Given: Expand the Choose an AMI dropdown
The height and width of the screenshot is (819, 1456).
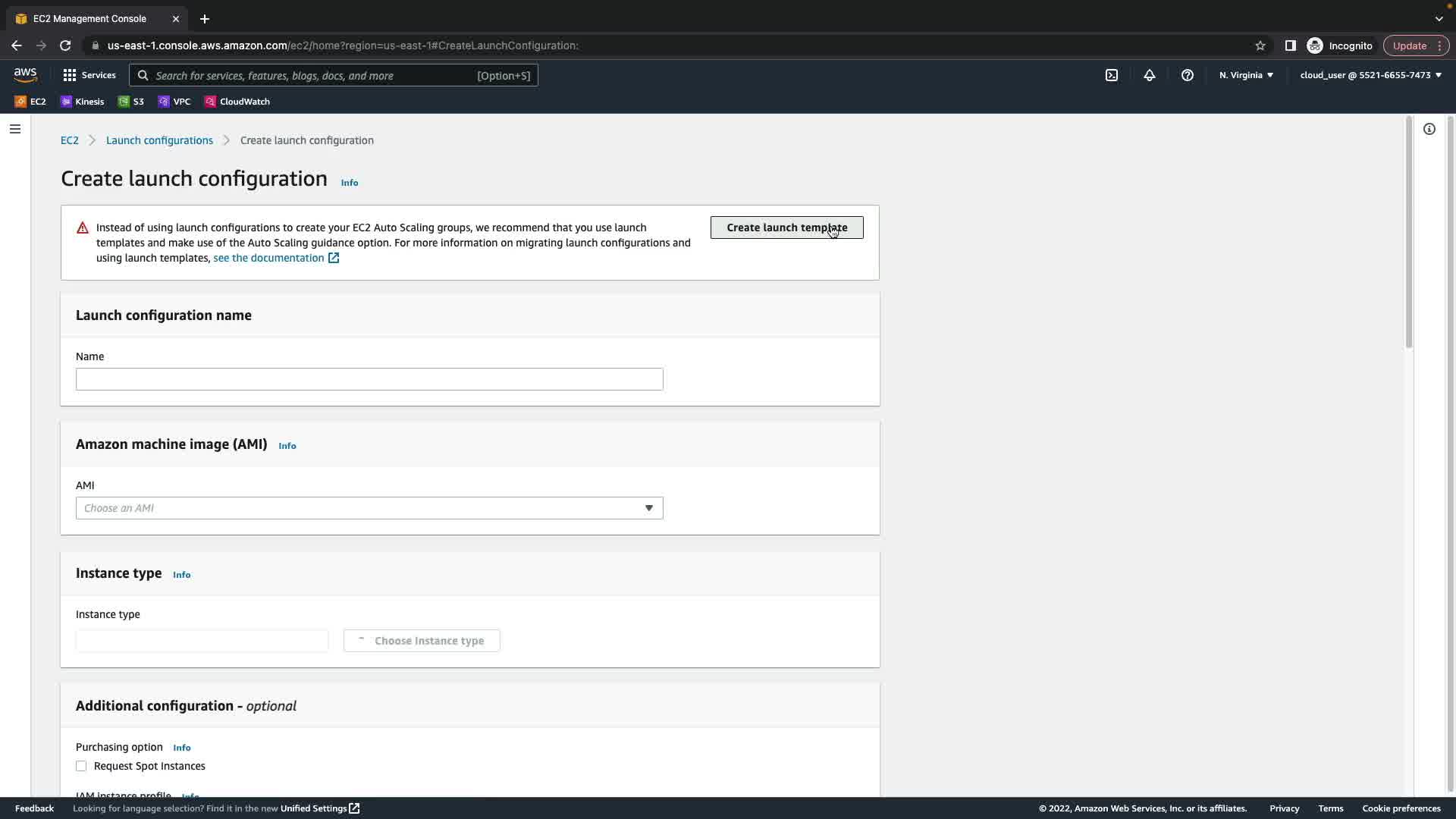Looking at the screenshot, I should tap(369, 508).
